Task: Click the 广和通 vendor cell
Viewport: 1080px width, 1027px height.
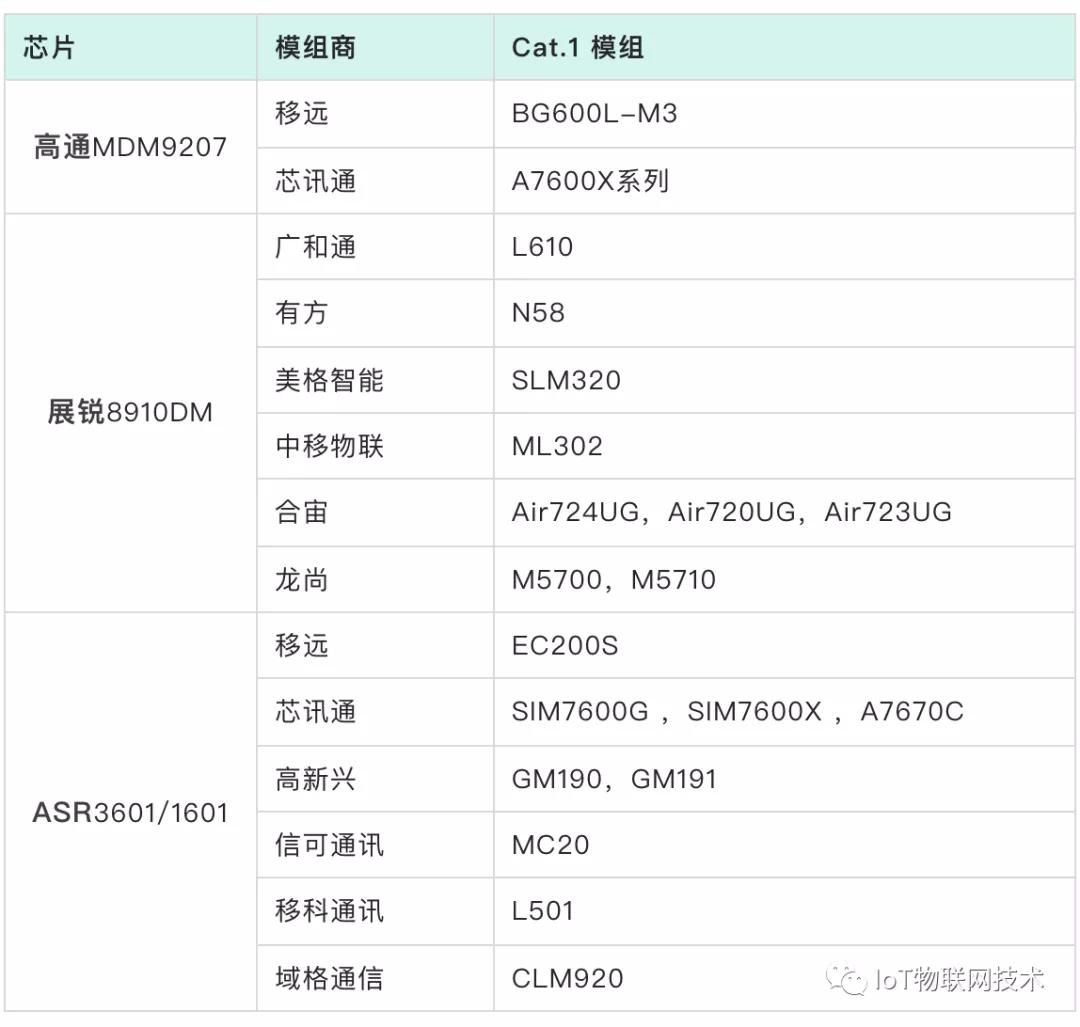Action: click(315, 247)
